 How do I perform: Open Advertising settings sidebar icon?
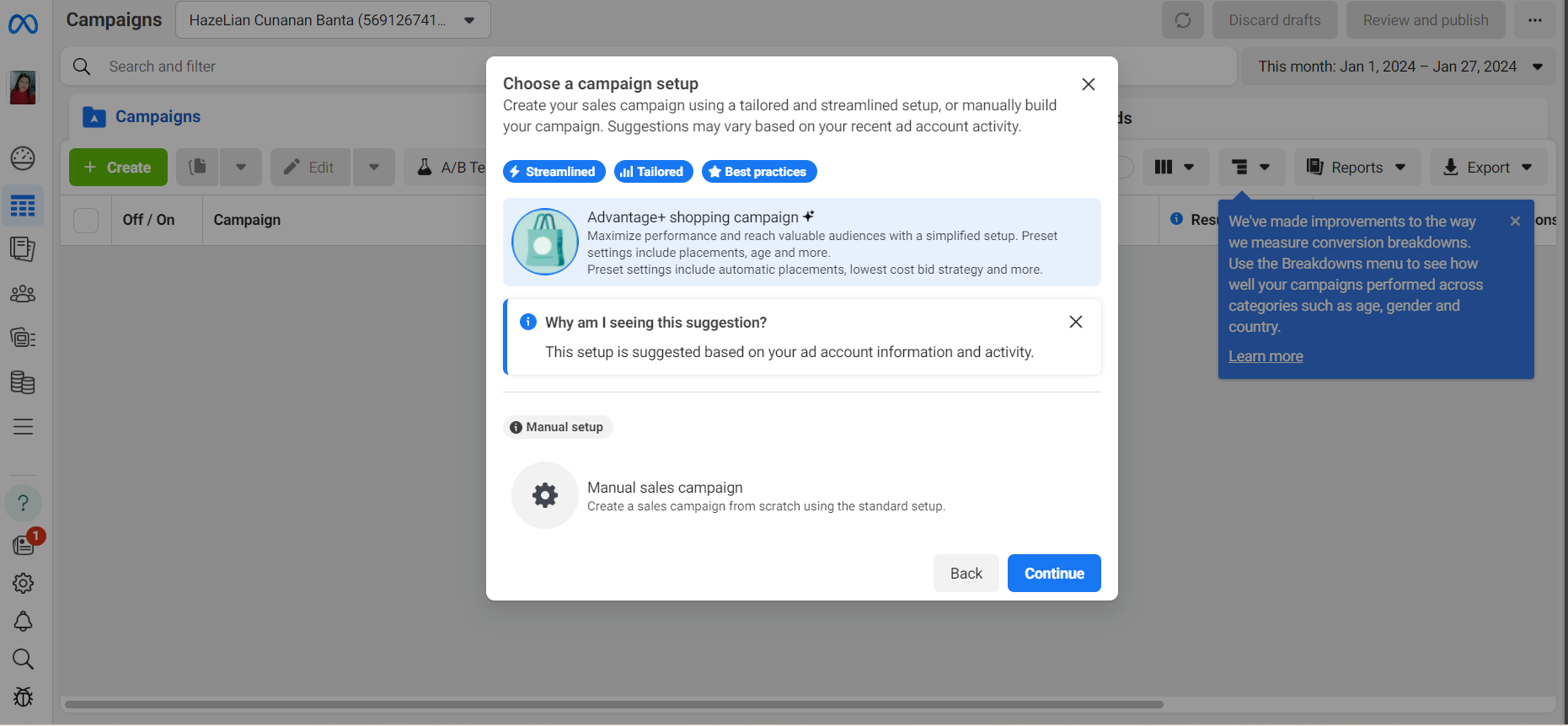(x=23, y=338)
